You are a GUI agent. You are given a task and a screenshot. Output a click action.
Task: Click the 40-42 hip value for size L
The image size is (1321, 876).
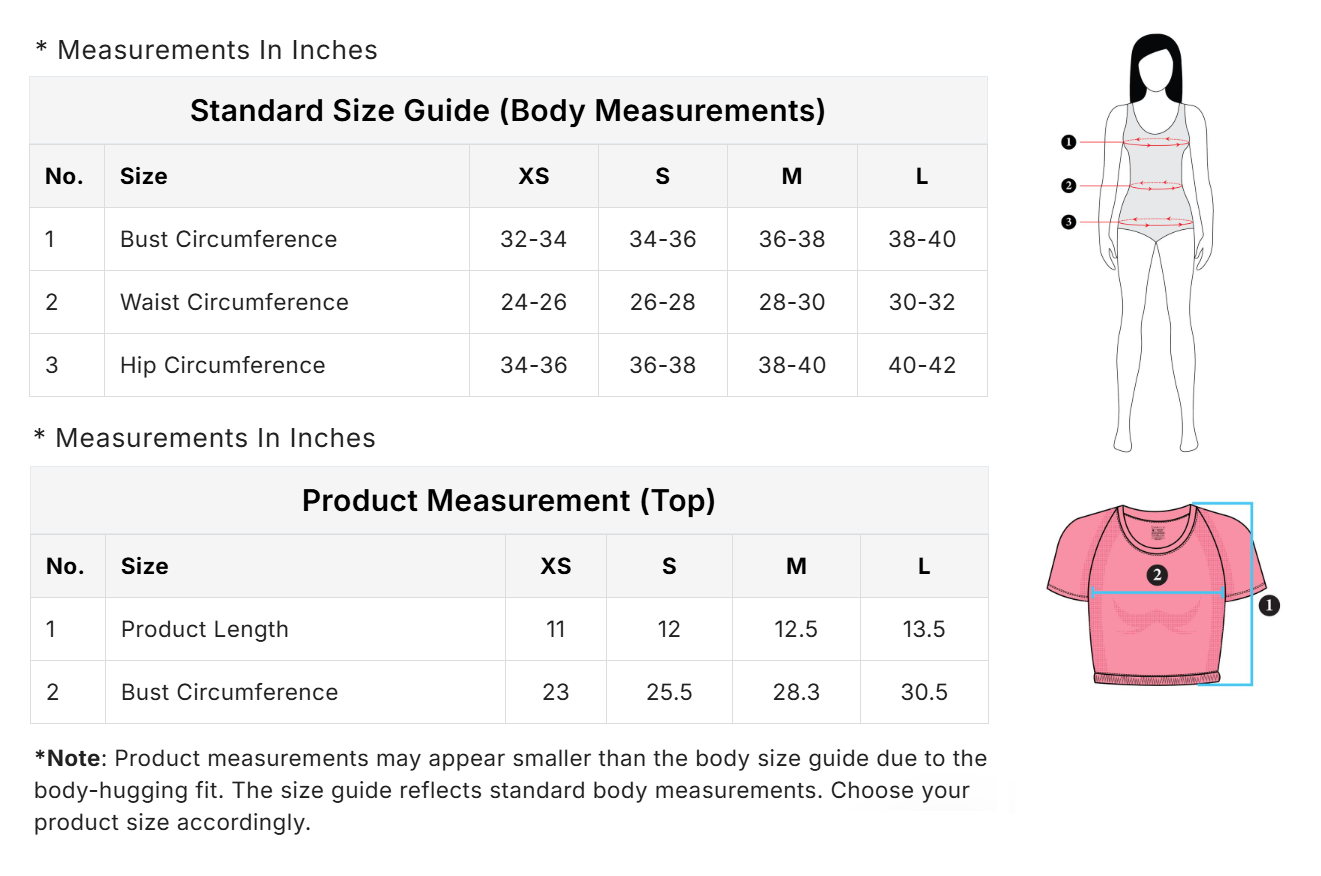[922, 365]
